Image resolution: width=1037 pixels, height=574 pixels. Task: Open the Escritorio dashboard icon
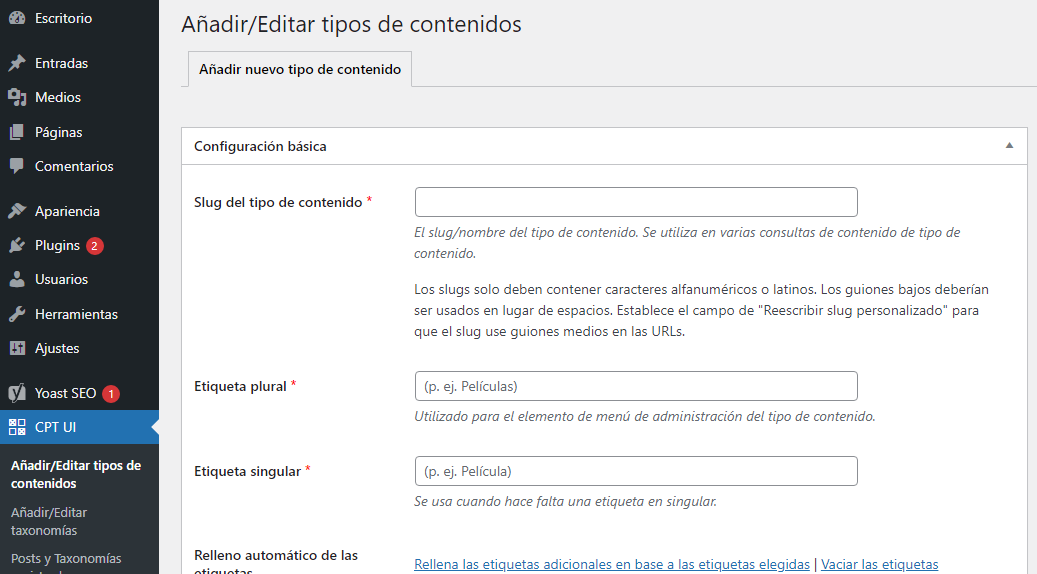click(17, 18)
